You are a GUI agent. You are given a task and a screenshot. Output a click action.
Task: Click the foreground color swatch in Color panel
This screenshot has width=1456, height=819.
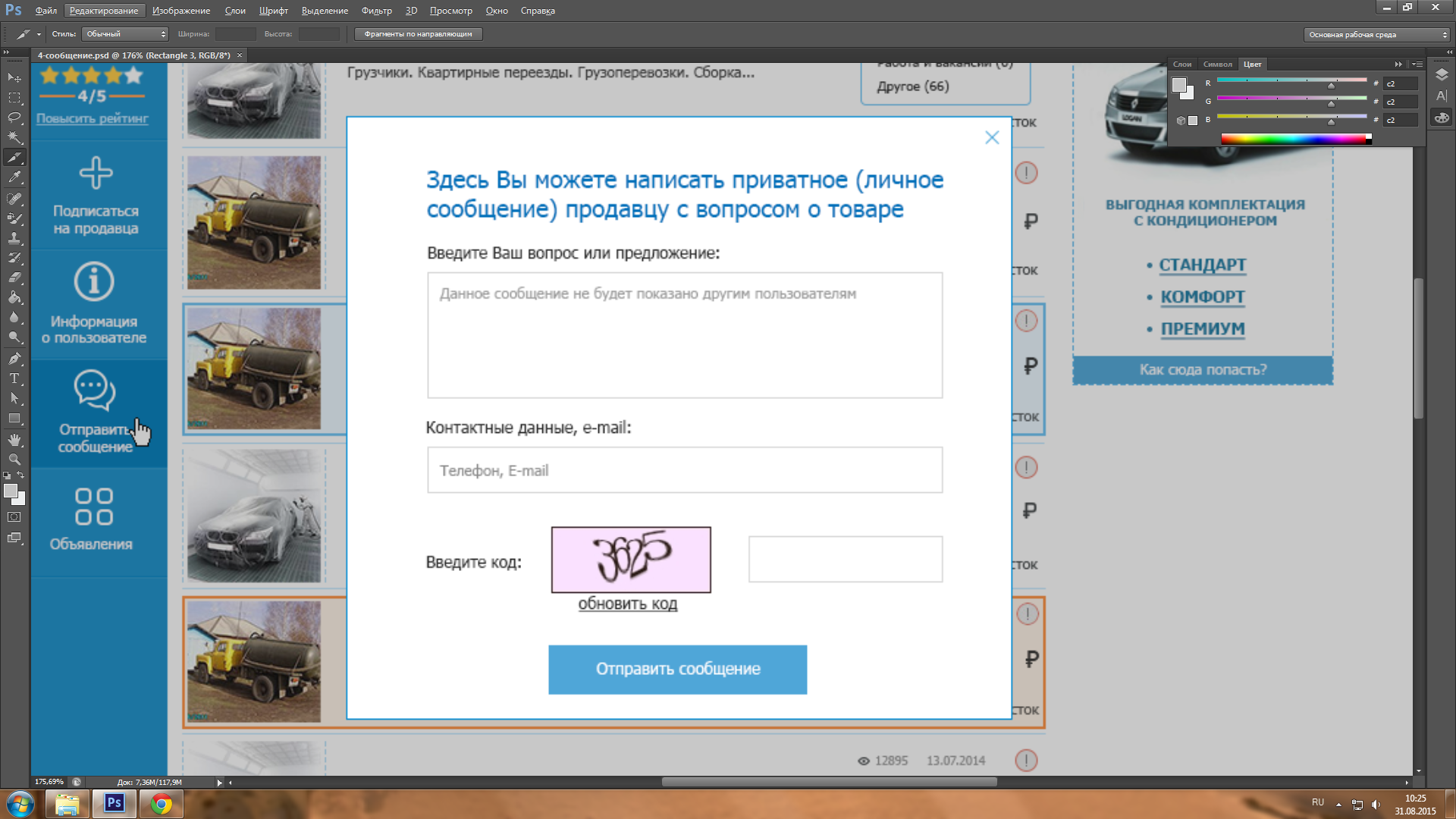[x=1178, y=85]
